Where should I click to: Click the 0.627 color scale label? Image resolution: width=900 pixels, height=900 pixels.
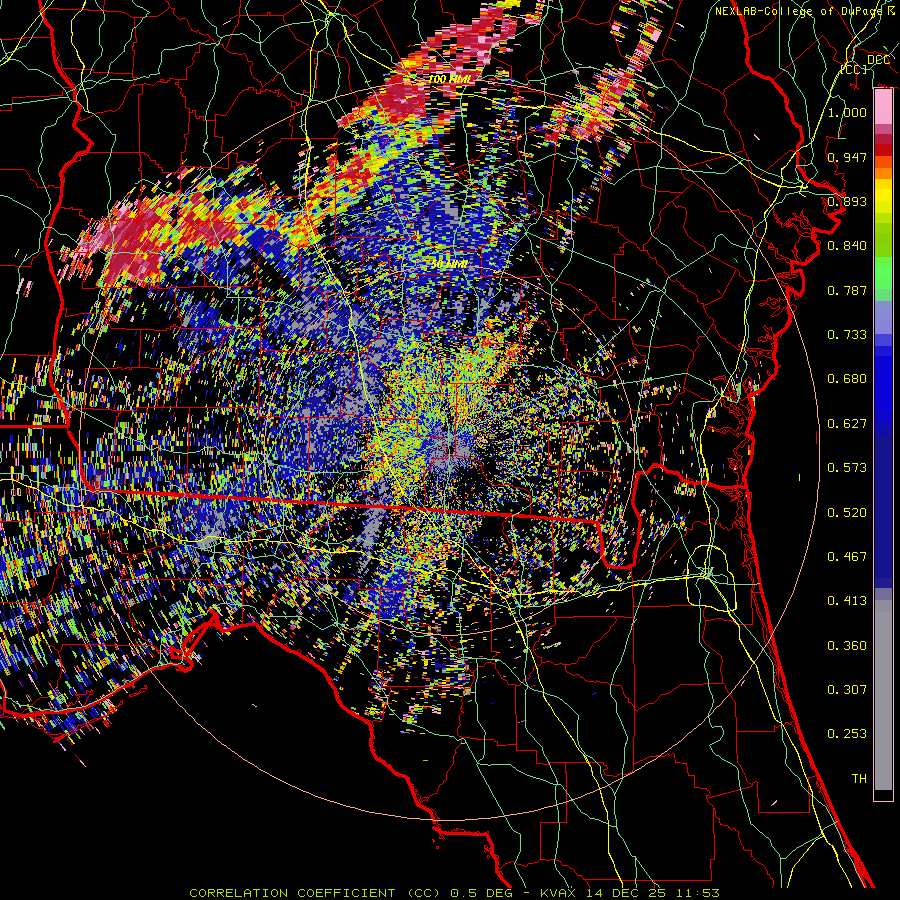847,424
